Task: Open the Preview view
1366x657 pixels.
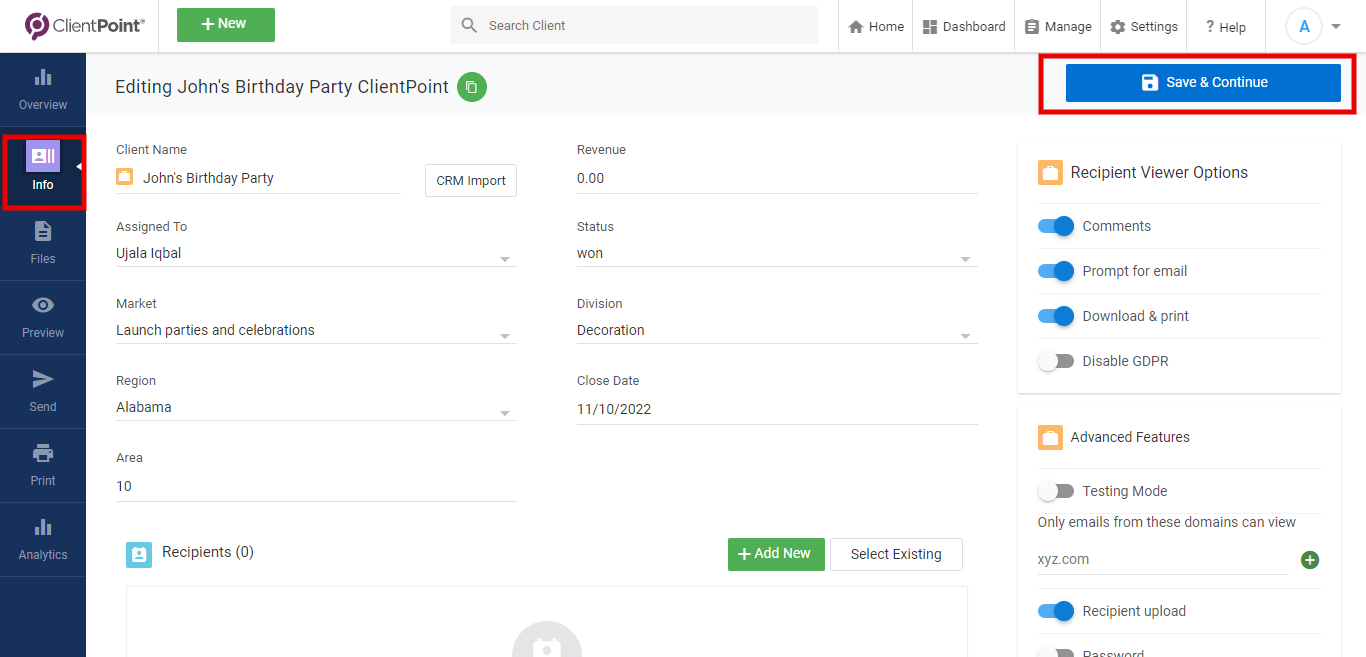Action: 42,316
